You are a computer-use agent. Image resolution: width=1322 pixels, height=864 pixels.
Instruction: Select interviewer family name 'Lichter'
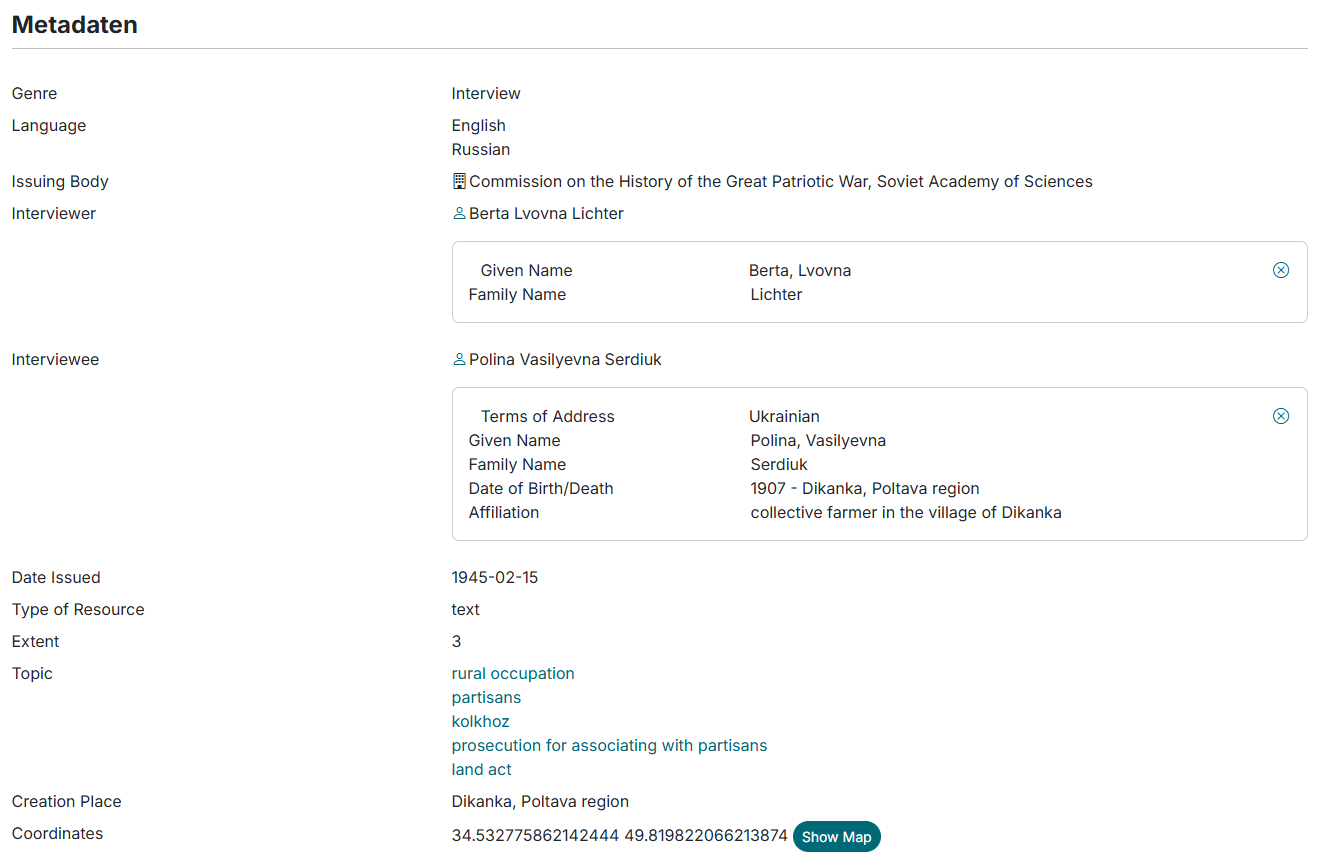click(777, 294)
